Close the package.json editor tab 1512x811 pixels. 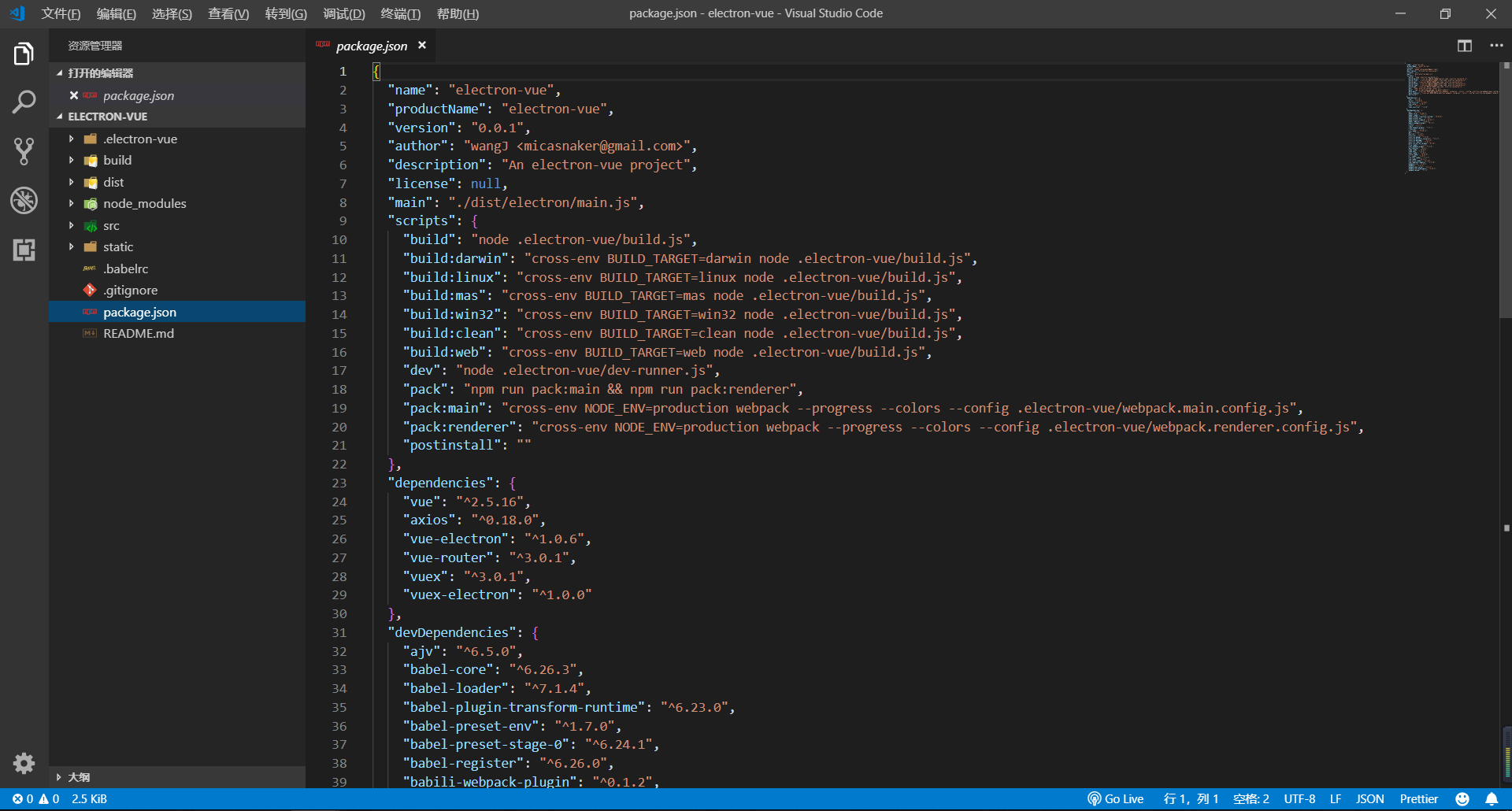click(x=422, y=46)
